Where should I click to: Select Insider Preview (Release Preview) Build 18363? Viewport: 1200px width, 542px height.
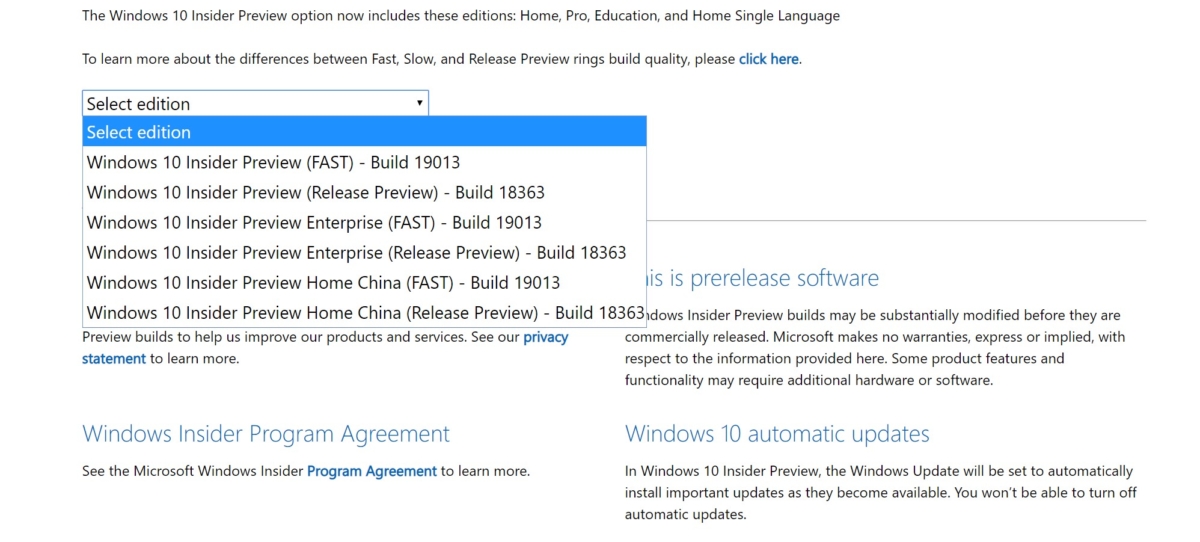pos(364,192)
